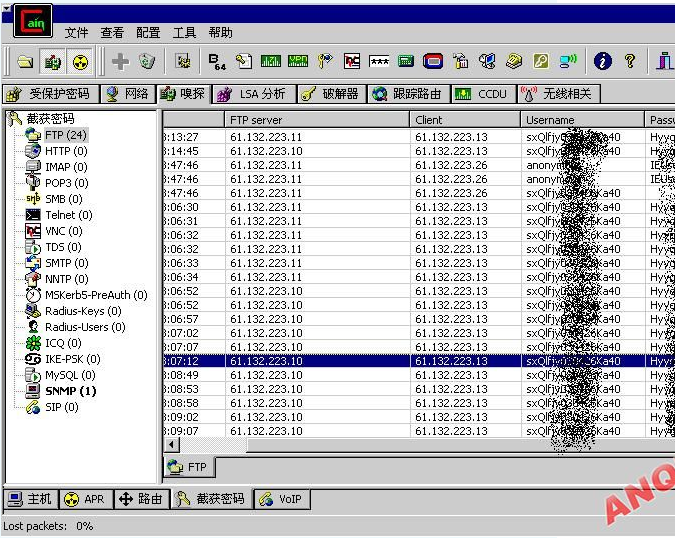Viewport: 675px width, 538px height.
Task: Select FTP (24) in the password tree
Action: tap(66, 135)
